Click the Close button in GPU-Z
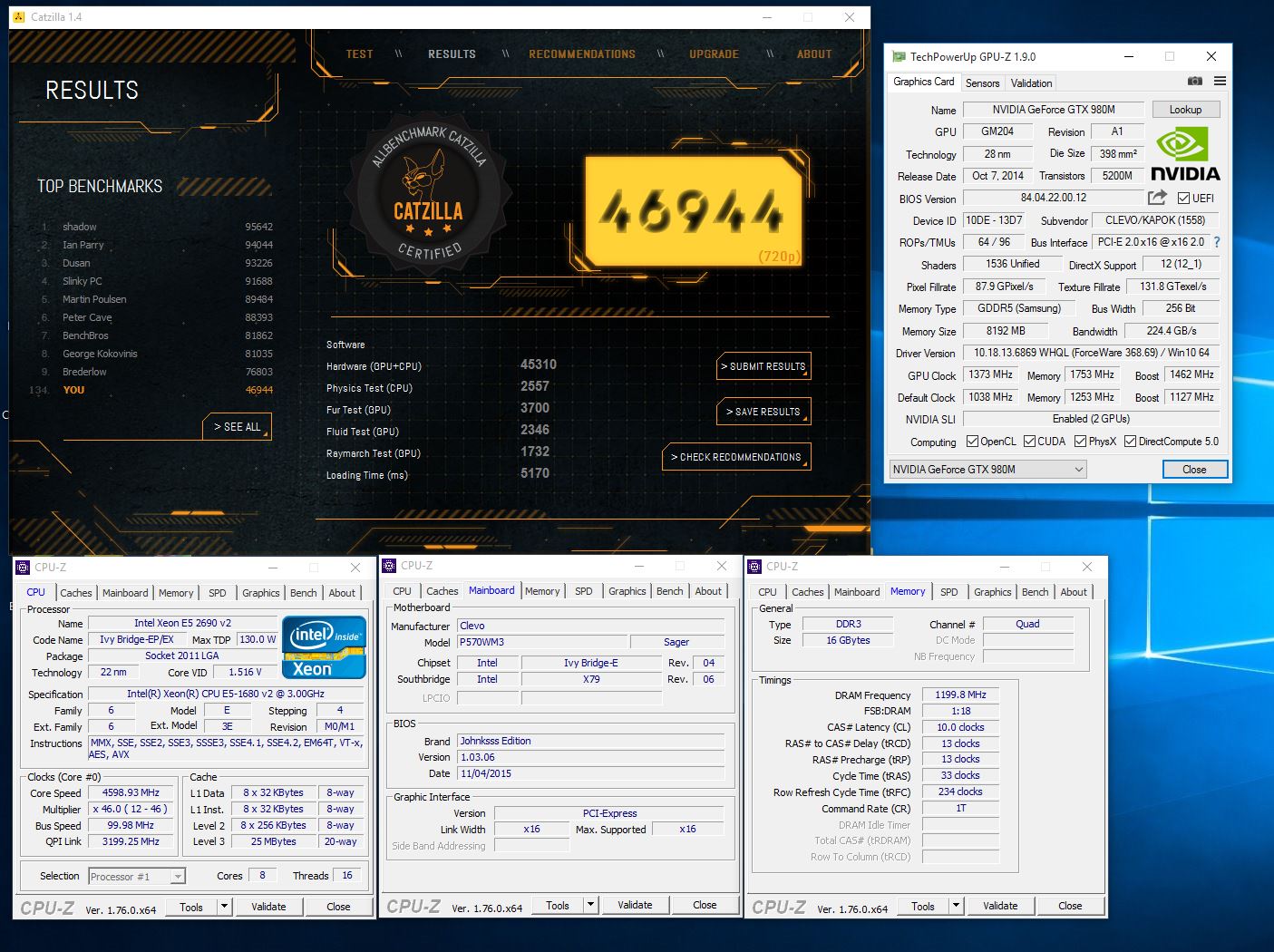The height and width of the screenshot is (952, 1274). (x=1195, y=469)
